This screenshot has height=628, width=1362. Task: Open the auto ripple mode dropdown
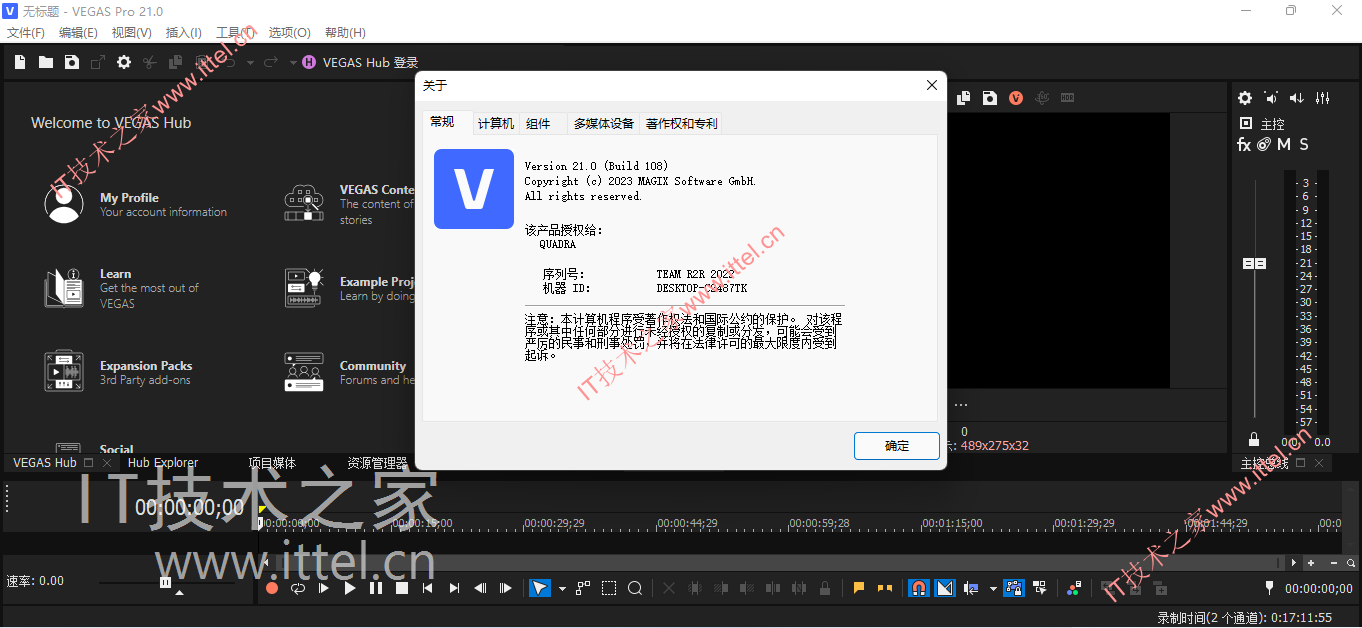pos(993,589)
